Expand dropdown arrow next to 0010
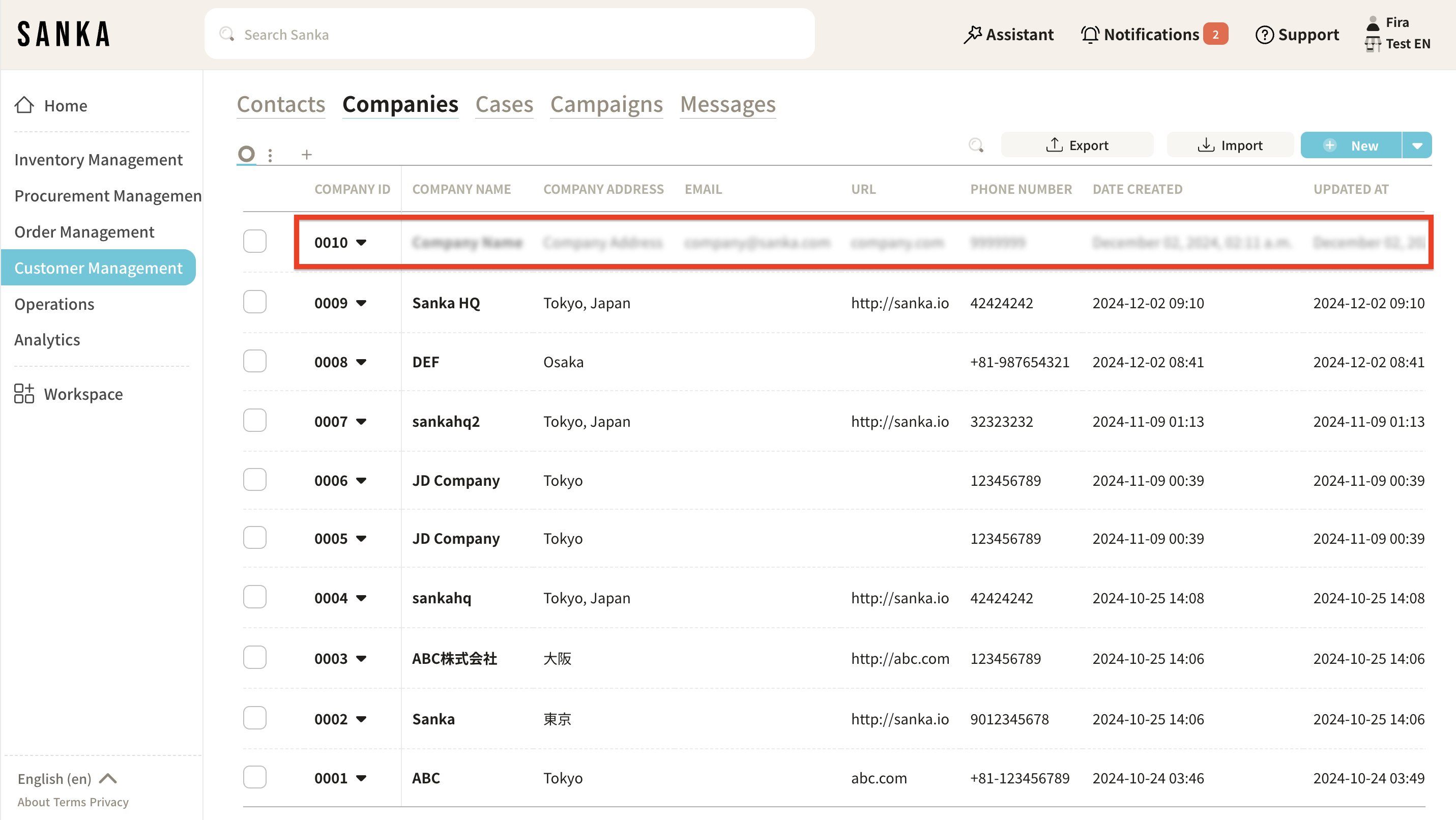The width and height of the screenshot is (1456, 820). tap(361, 243)
